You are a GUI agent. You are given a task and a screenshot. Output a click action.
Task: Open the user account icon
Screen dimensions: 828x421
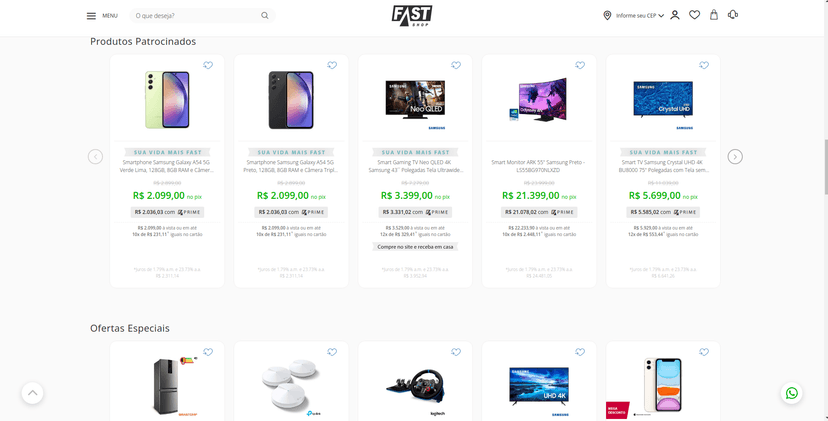[675, 15]
